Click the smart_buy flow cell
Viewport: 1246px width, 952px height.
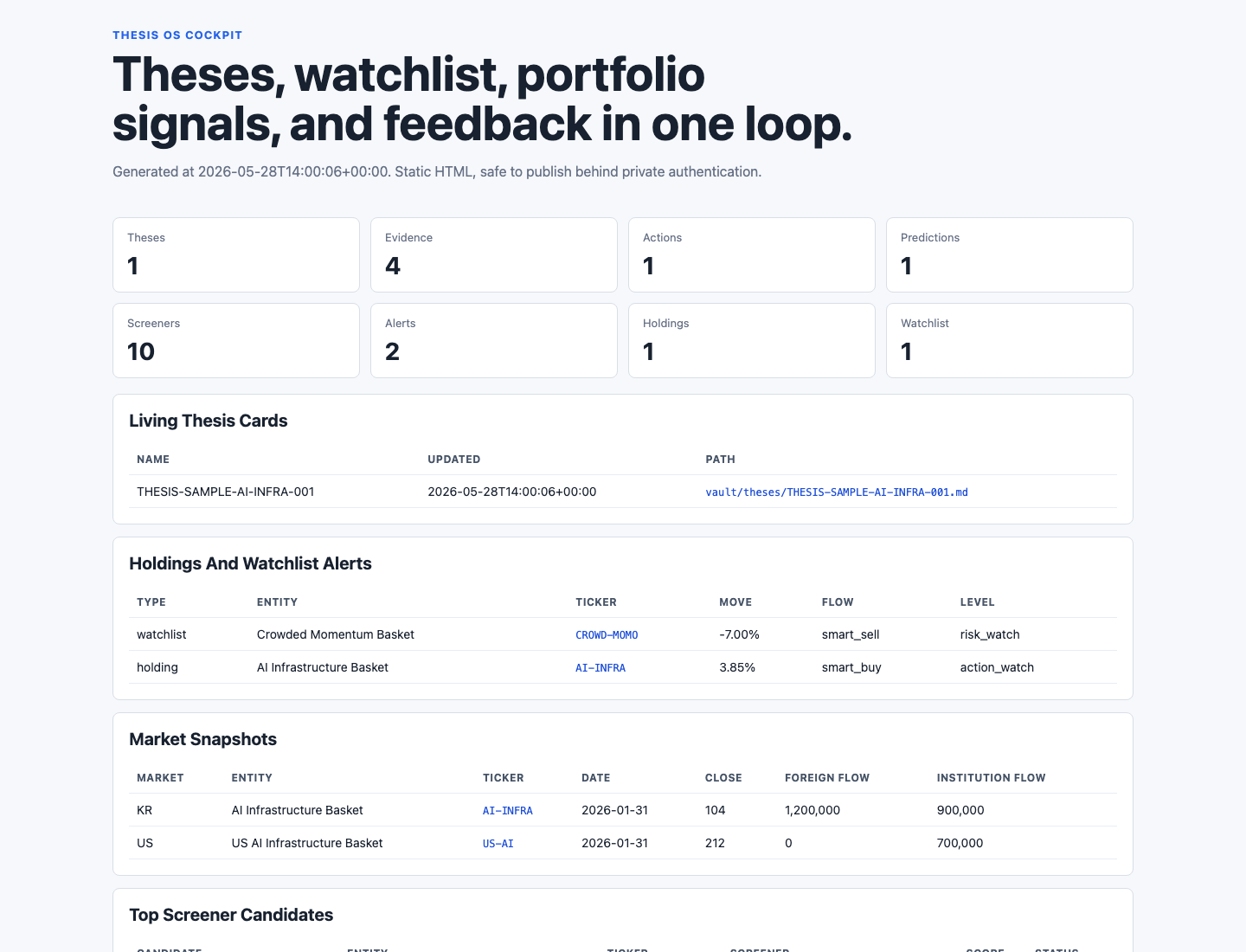coord(851,667)
